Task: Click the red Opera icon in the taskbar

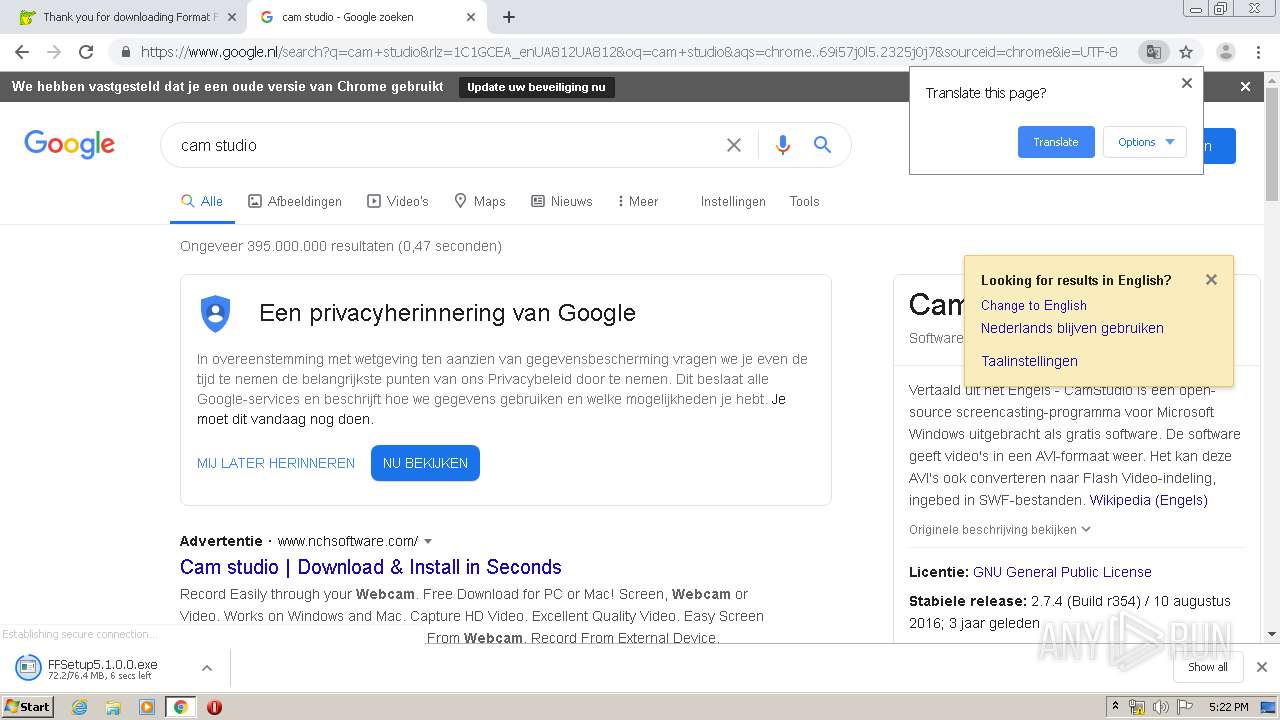Action: (214, 707)
